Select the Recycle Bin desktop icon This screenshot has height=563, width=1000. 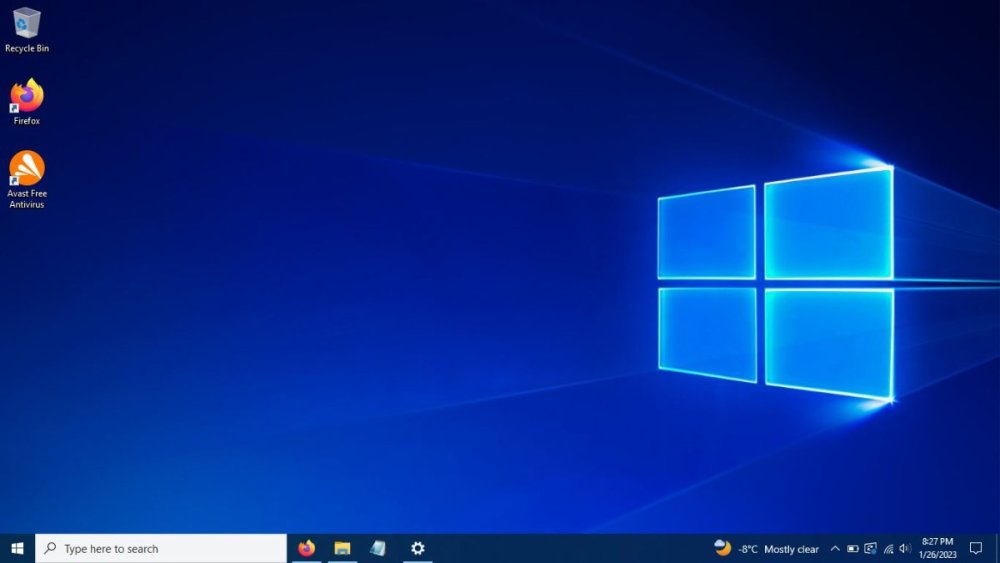pyautogui.click(x=27, y=27)
